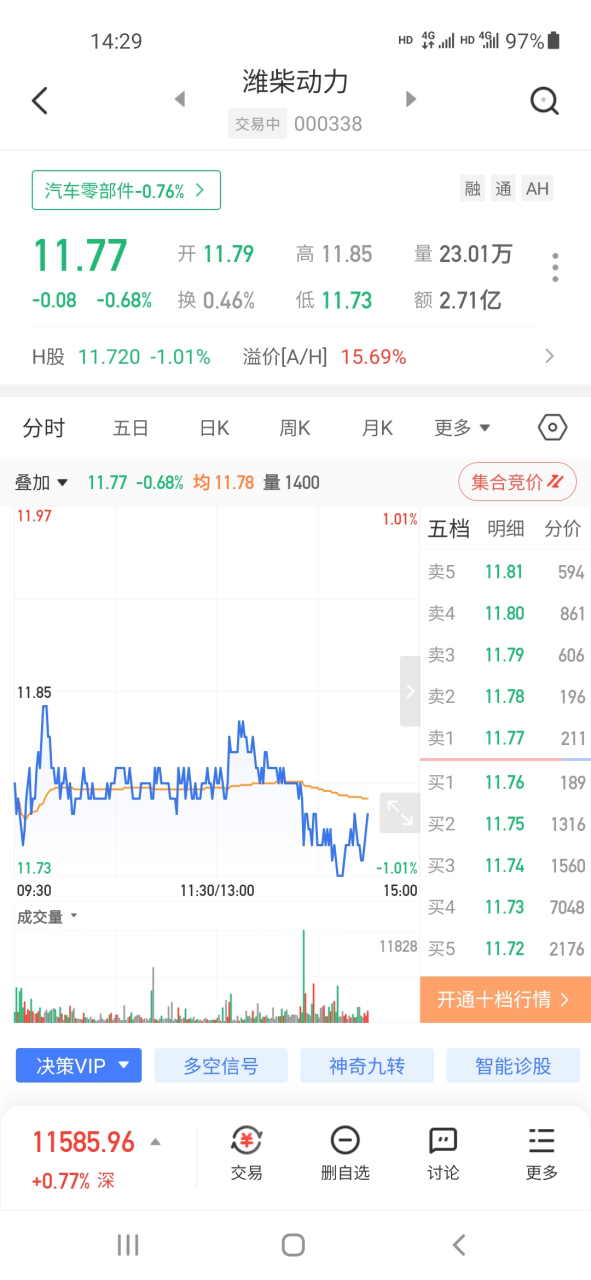This screenshot has height=1280, width=591.
Task: Open the 更多 chart period dropdown
Action: click(x=462, y=428)
